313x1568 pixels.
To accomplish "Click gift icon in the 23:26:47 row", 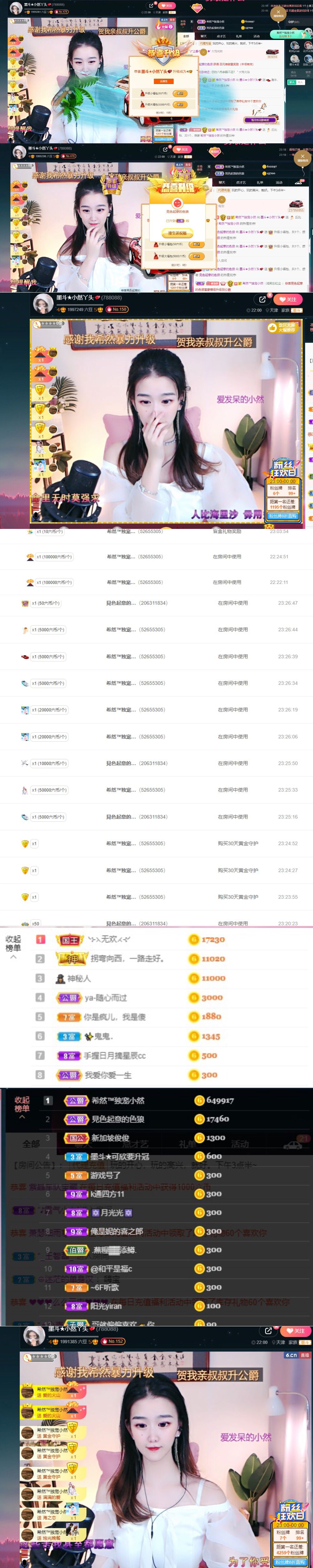I will click(25, 603).
